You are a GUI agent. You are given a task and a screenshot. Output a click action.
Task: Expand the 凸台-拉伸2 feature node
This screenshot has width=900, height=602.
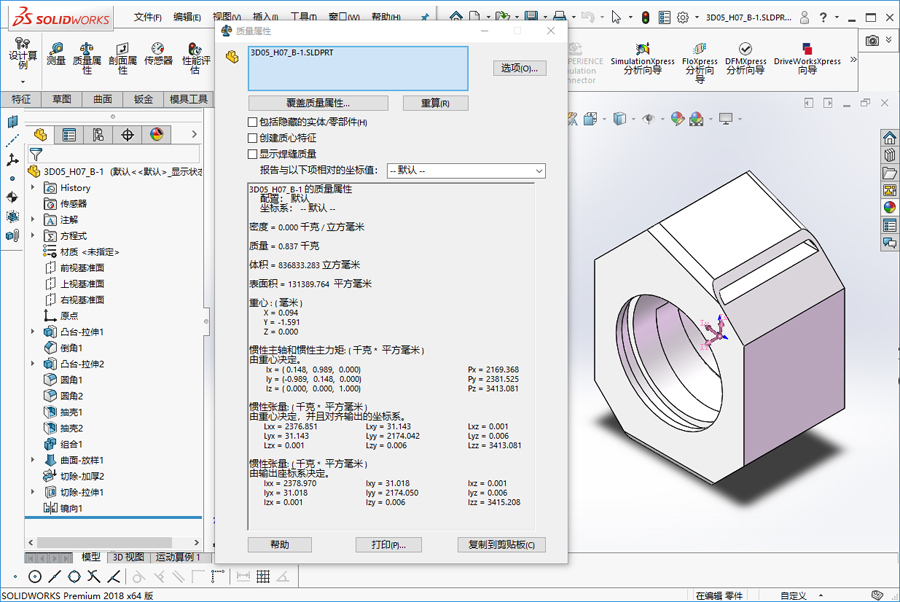pyautogui.click(x=33, y=364)
